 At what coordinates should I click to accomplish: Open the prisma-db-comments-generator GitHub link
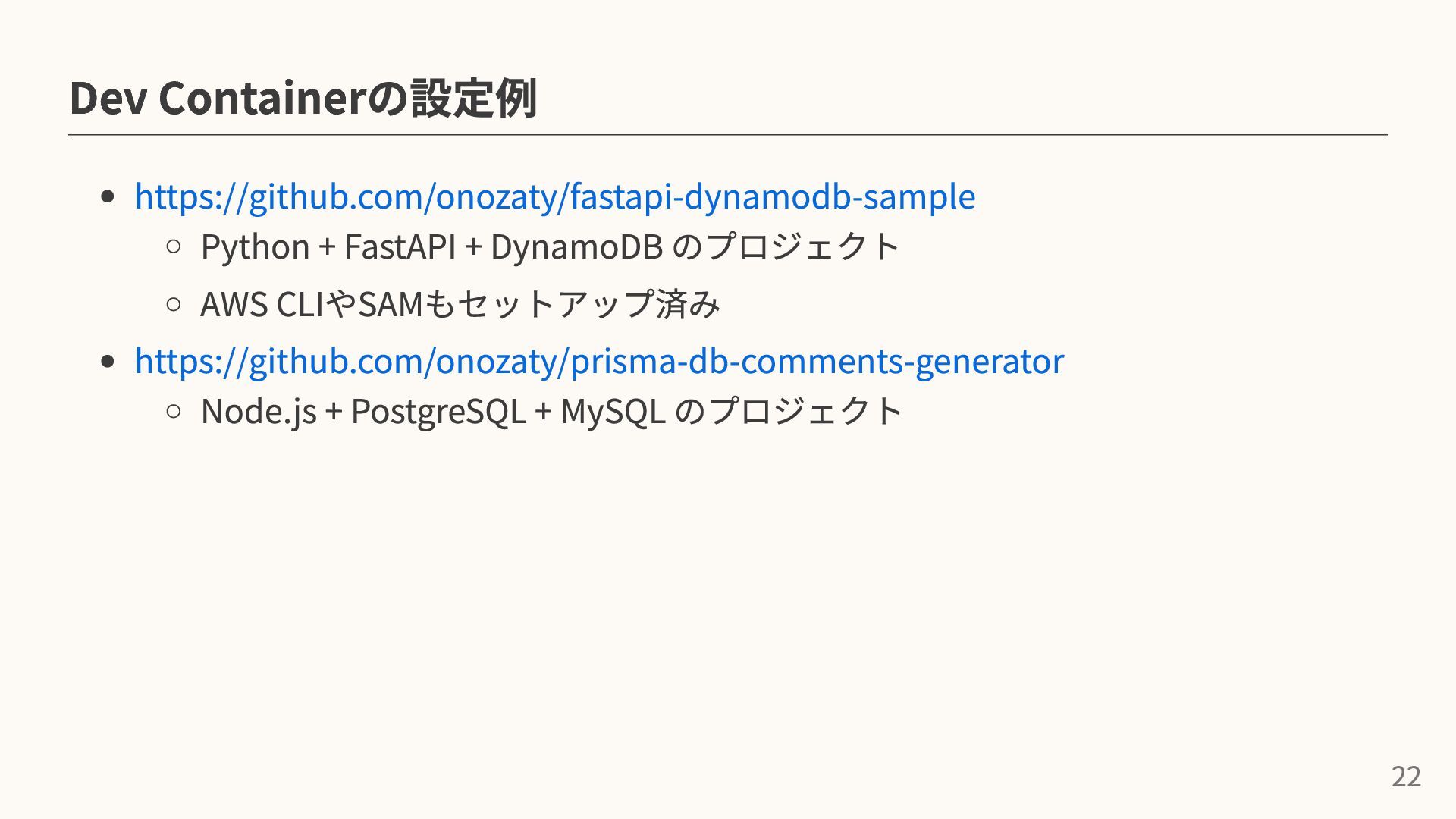coord(599,360)
